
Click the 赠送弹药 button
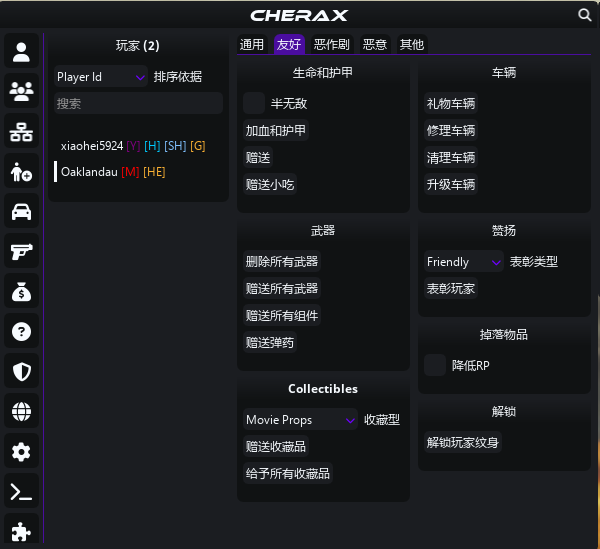[x=270, y=342]
